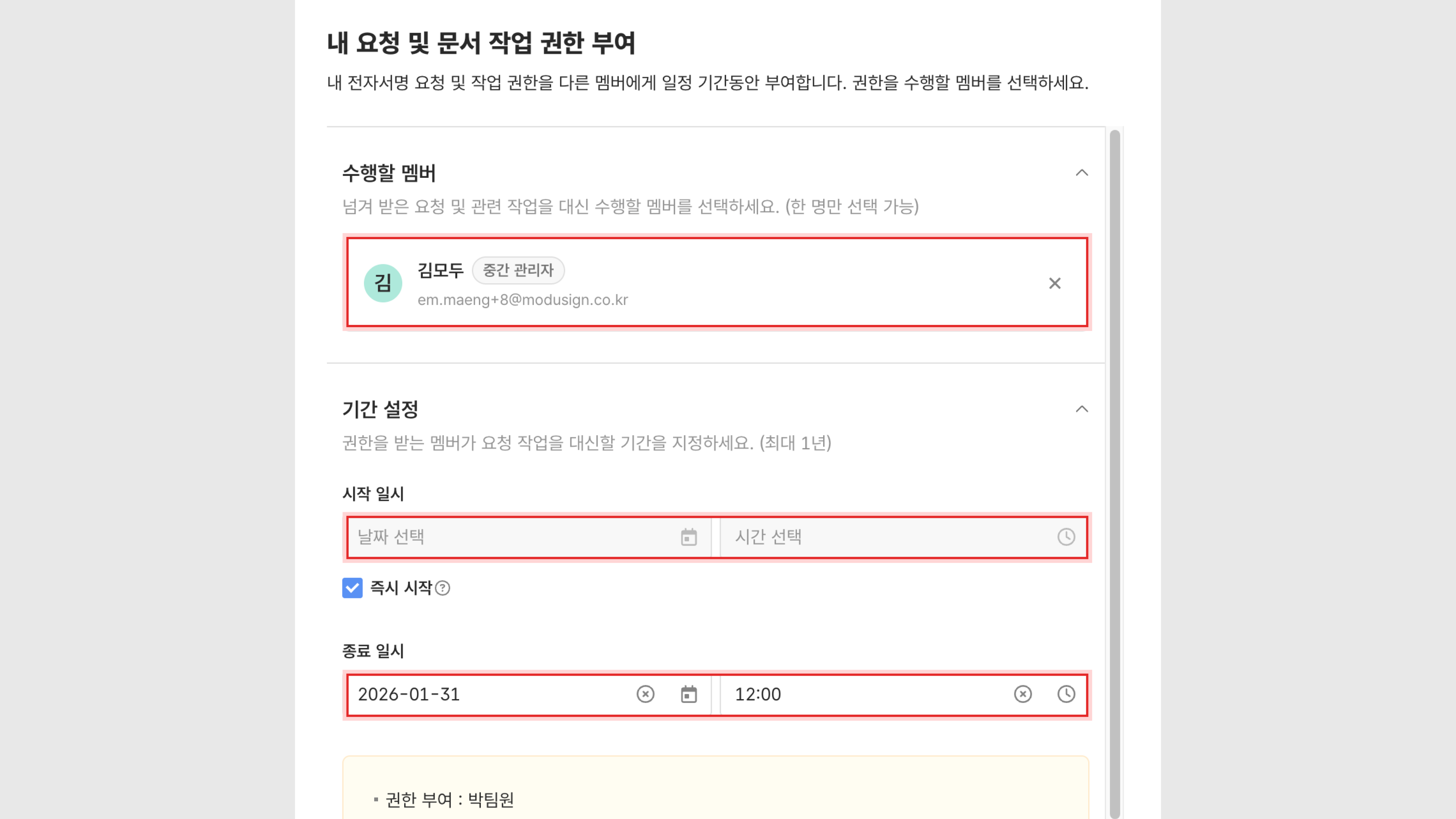Edit the end time 12:00 field

[x=859, y=694]
